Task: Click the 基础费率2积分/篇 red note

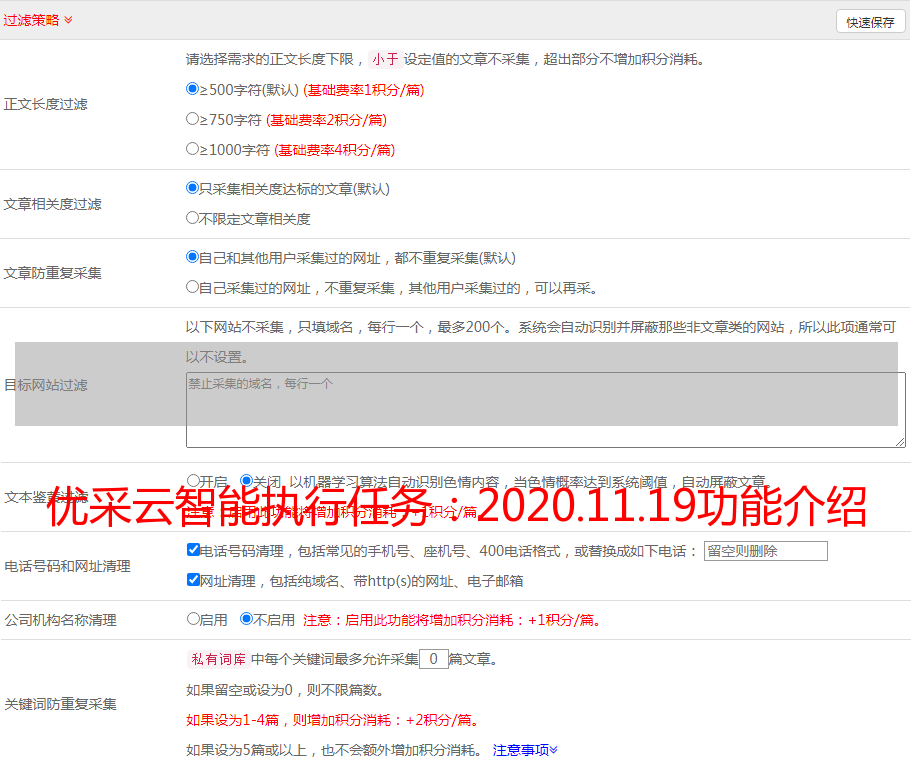Action: 326,120
